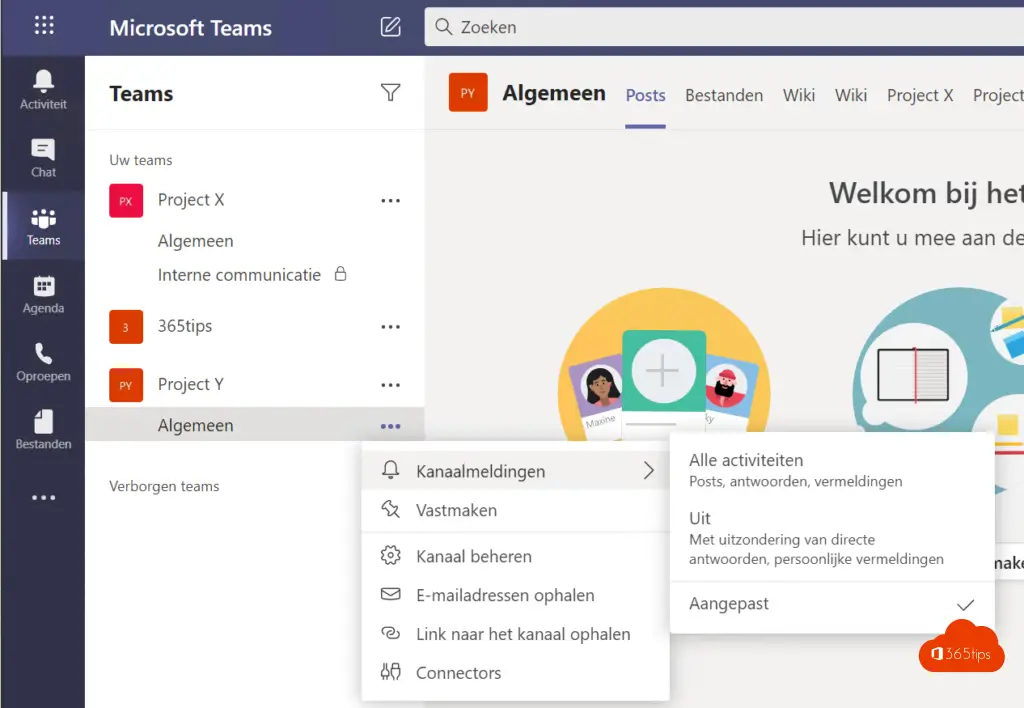
Task: Select the Aangepast notification option
Action: [x=832, y=603]
